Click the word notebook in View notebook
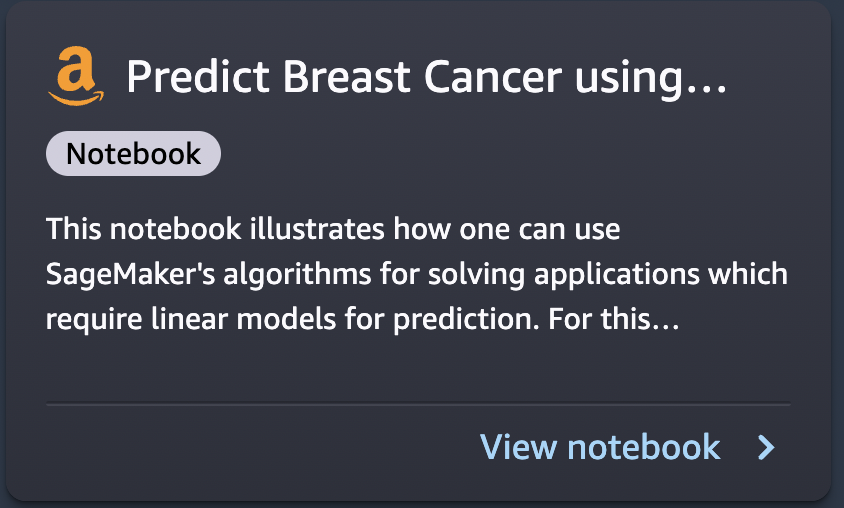The image size is (844, 508). 644,447
